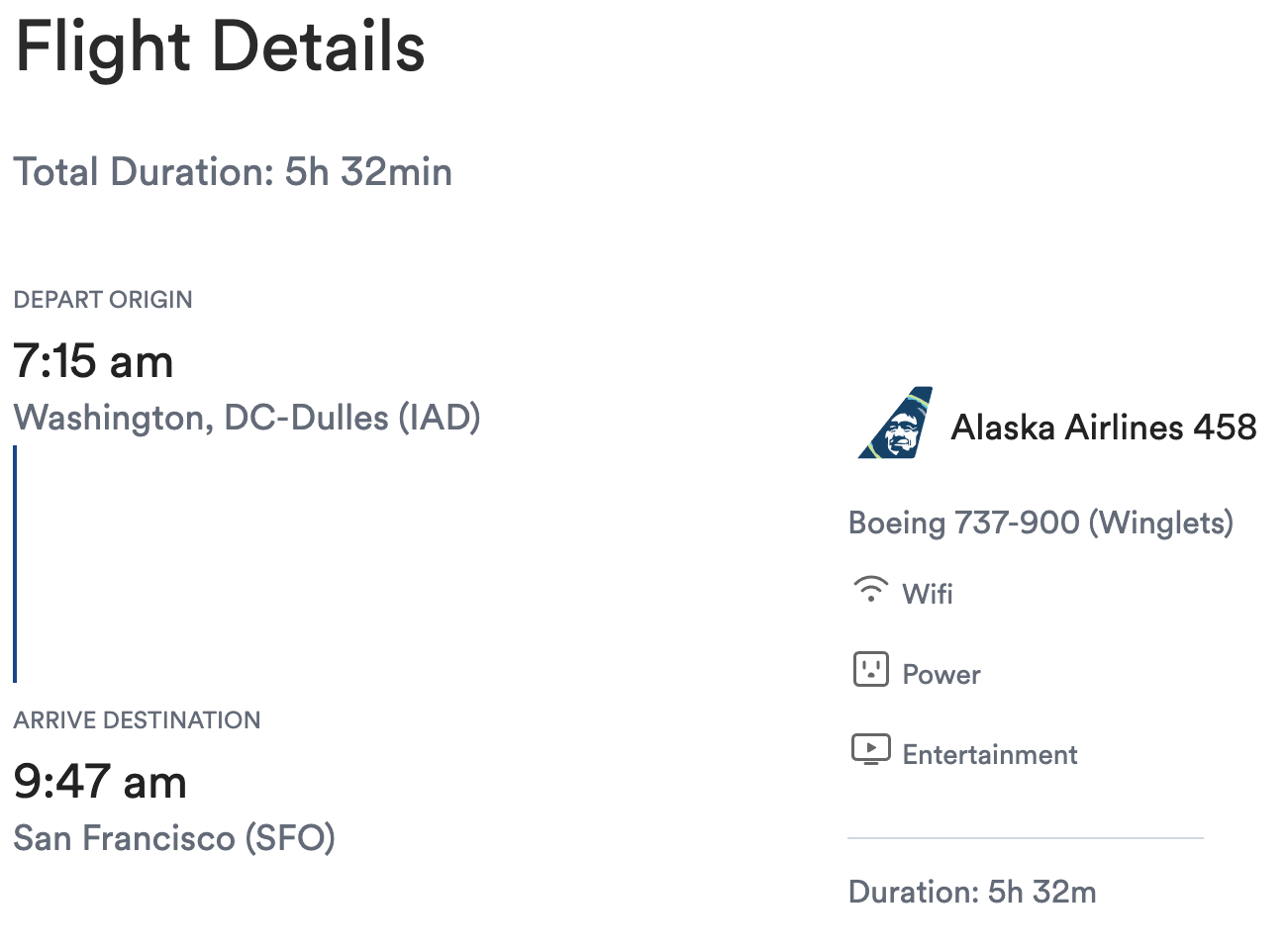This screenshot has height=952, width=1287.
Task: Click the Wifi amenity label
Action: coord(928,594)
